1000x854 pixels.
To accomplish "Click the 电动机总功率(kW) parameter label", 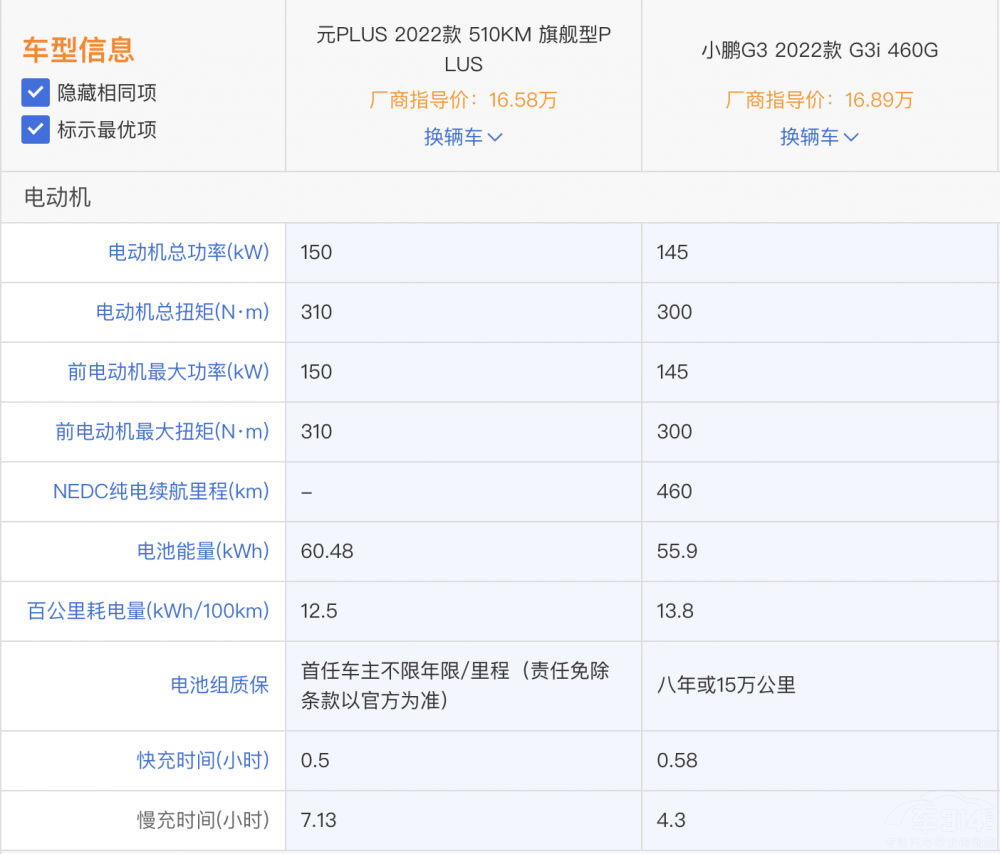I will [188, 252].
